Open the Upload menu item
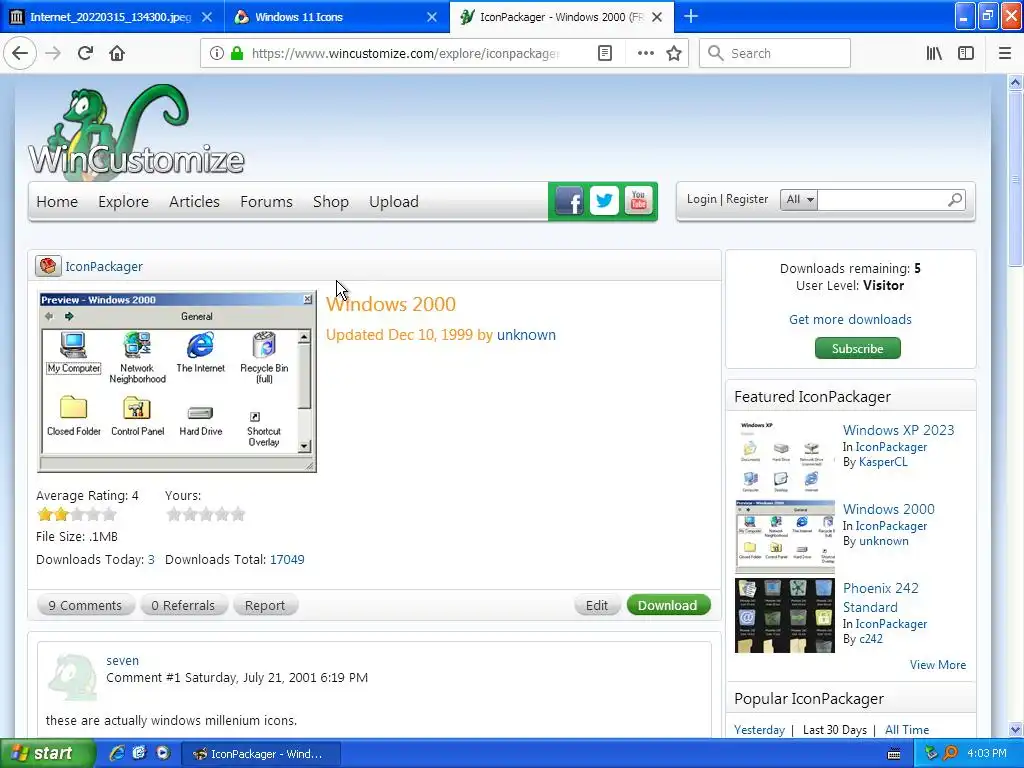The height and width of the screenshot is (768, 1024). [394, 202]
